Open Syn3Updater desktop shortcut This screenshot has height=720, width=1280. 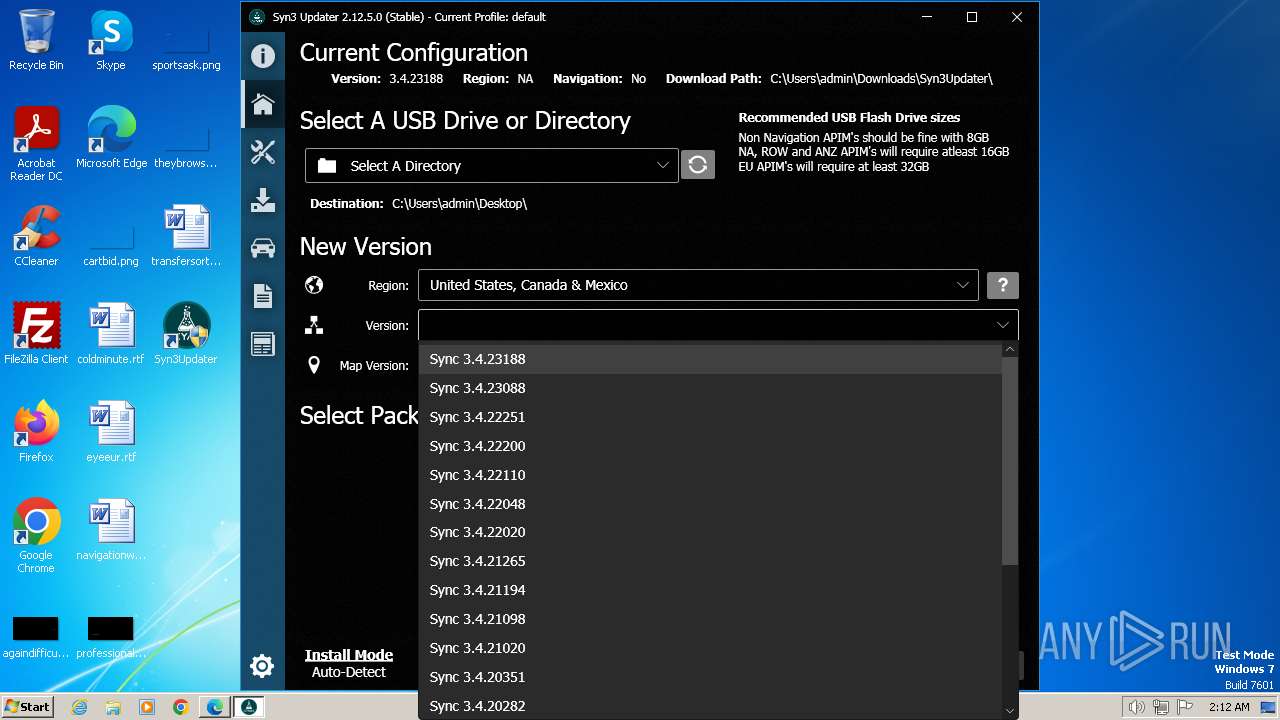tap(186, 334)
